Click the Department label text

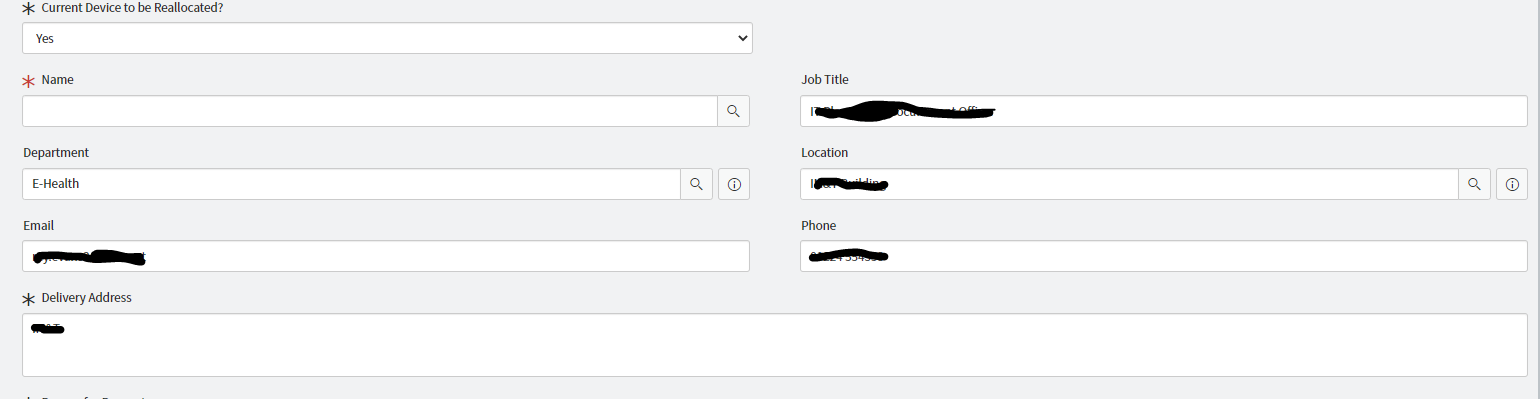click(x=56, y=152)
